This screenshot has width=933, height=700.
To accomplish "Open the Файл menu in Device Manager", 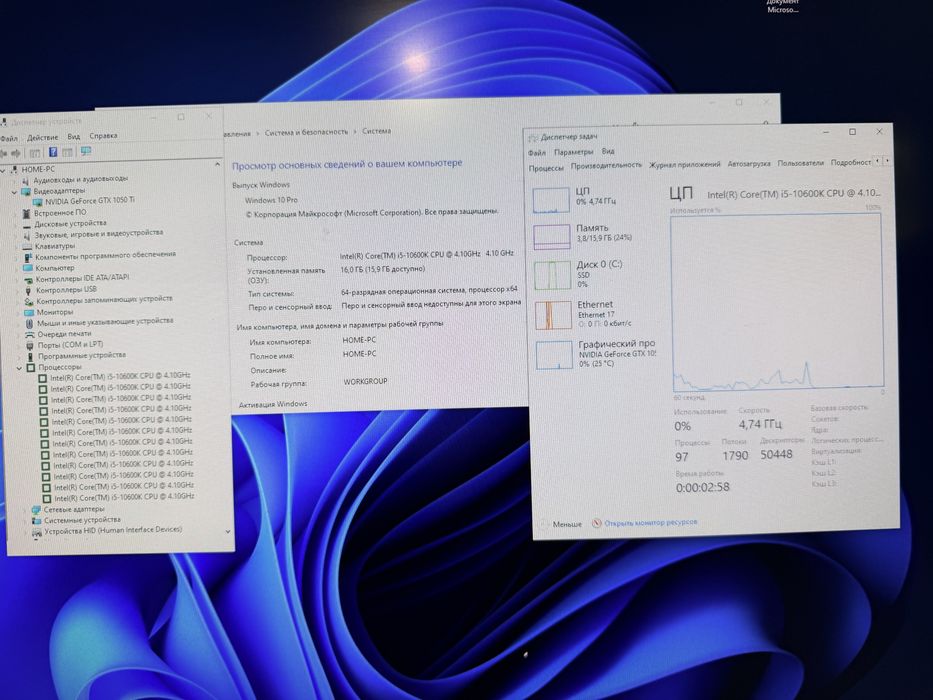I will 8,139.
